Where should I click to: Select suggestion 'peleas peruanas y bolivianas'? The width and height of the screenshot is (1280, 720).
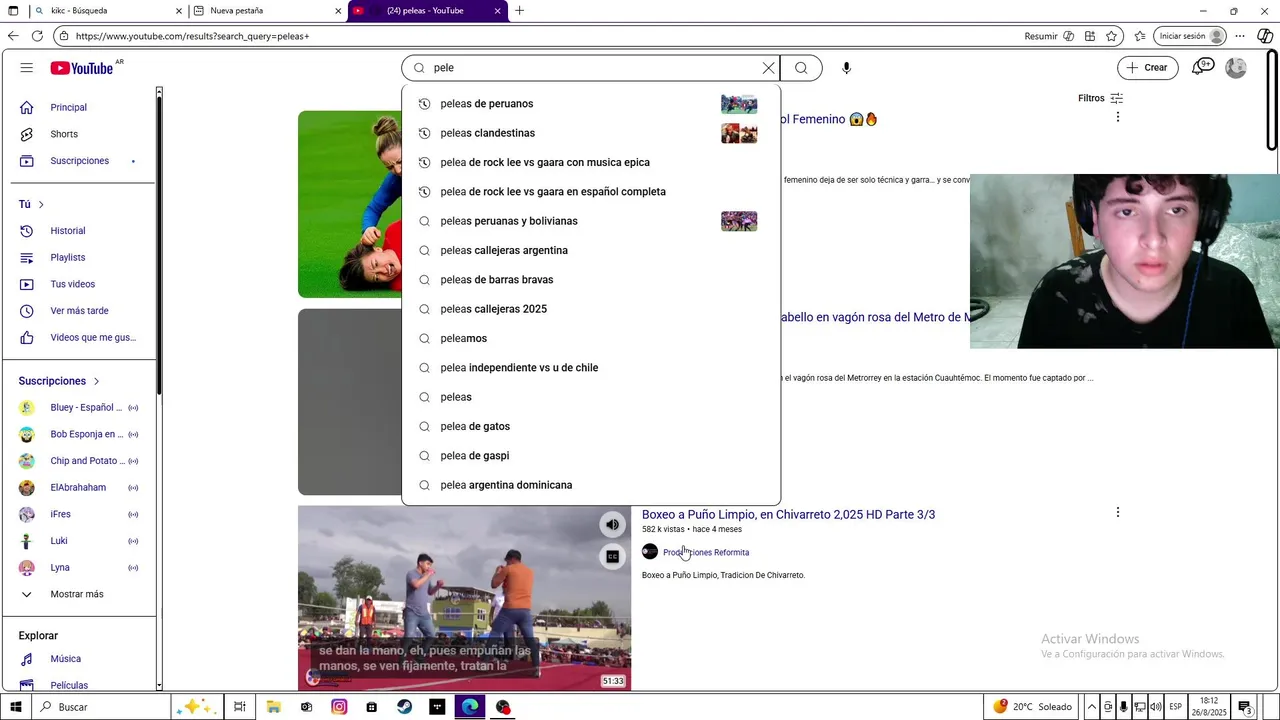591,221
